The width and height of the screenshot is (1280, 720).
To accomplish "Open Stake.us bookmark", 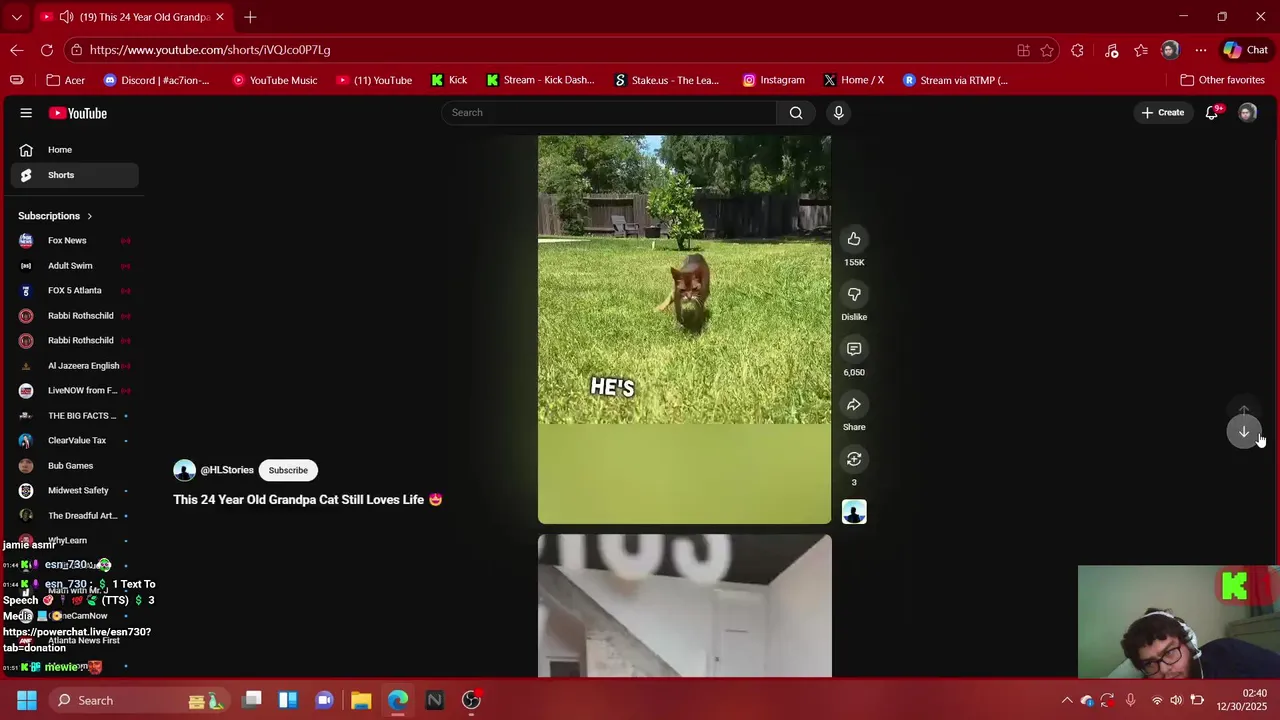I will [x=667, y=80].
